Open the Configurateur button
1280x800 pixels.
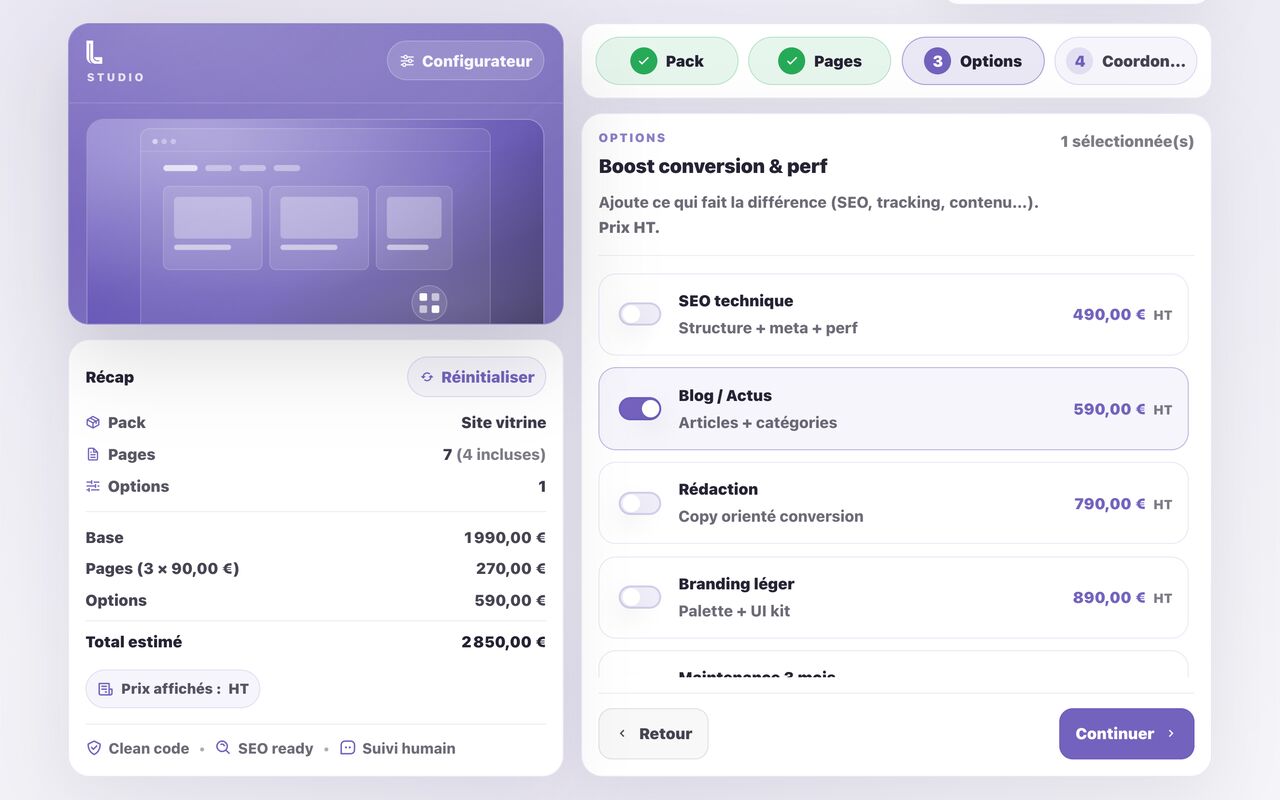[466, 61]
